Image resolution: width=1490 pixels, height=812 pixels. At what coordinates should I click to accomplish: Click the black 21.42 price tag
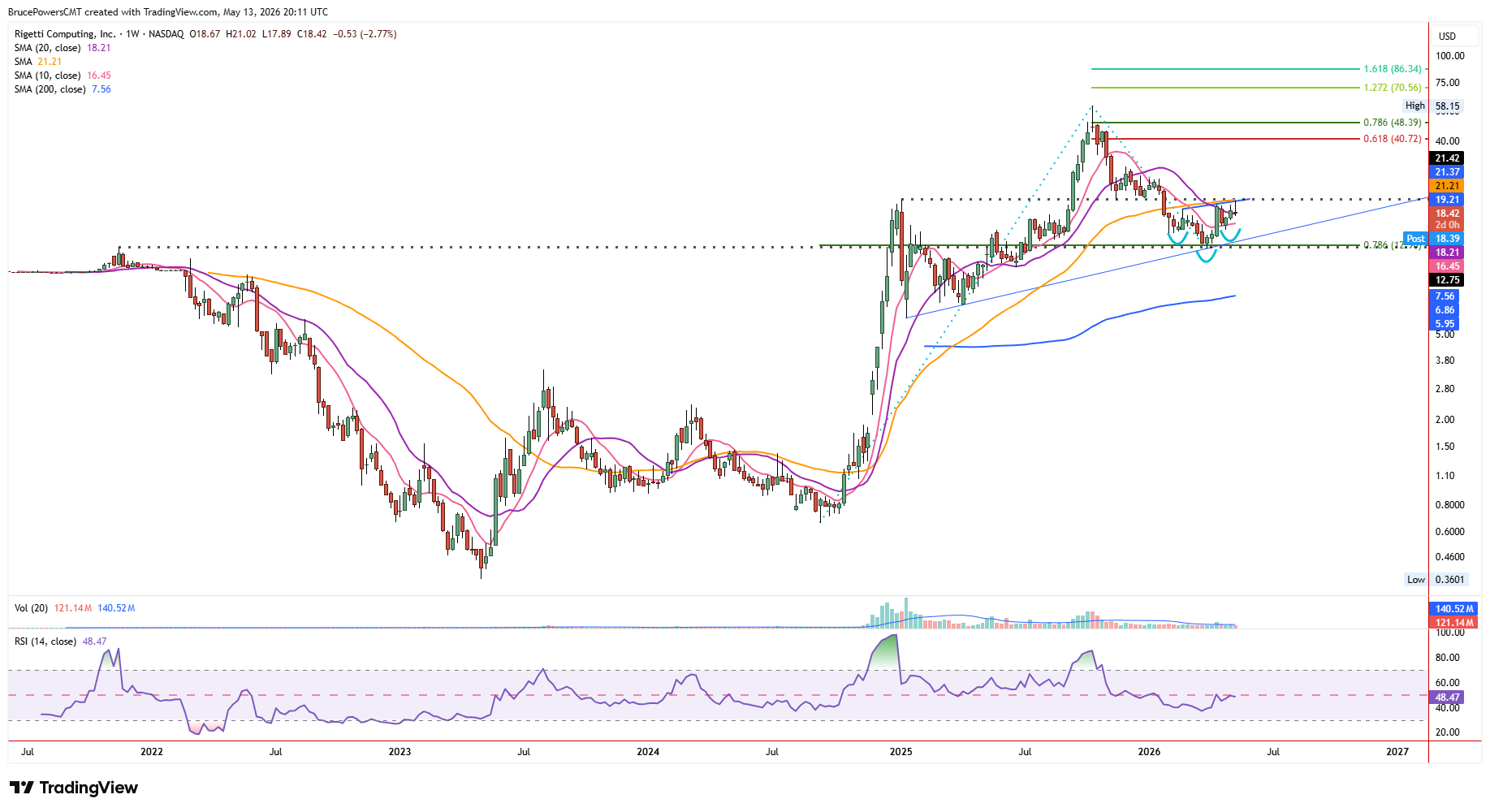1446,158
